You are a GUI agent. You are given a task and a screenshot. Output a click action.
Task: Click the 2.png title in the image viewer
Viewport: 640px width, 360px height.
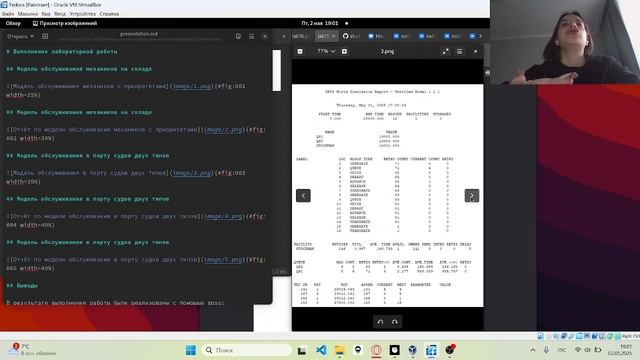pos(387,51)
